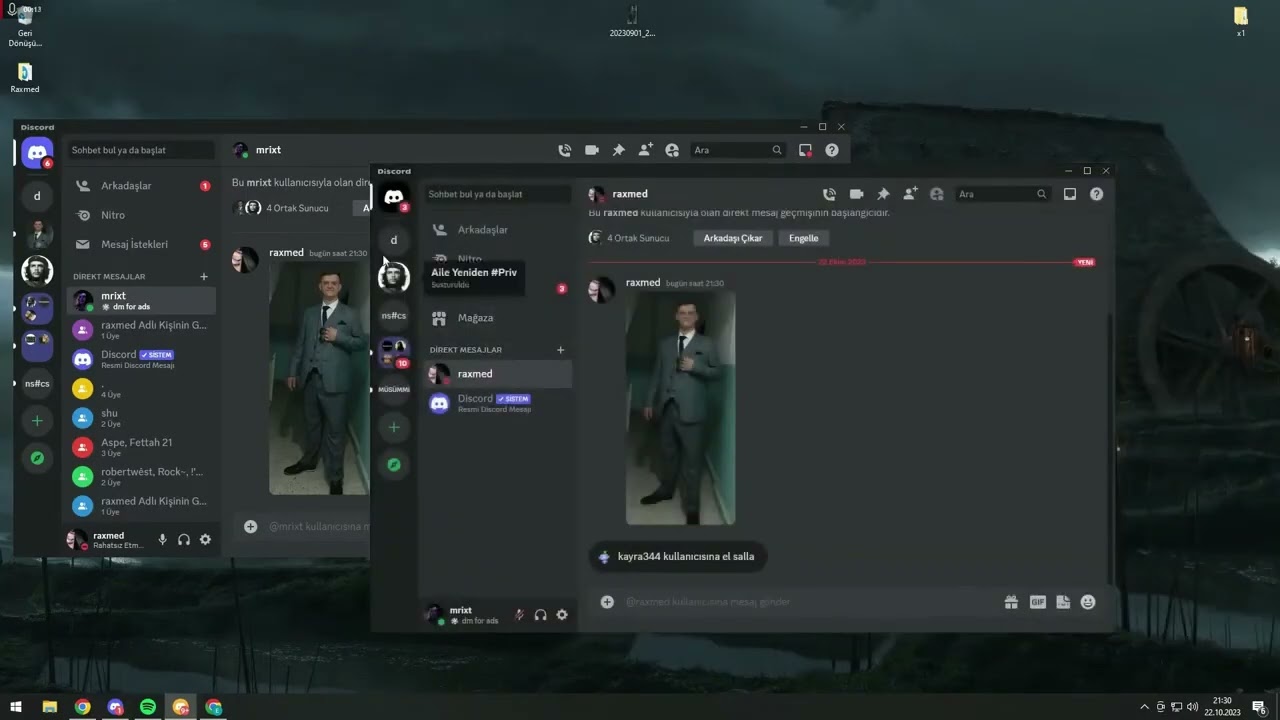The height and width of the screenshot is (720, 1280).
Task: Open Spotify from the taskbar
Action: pos(148,707)
